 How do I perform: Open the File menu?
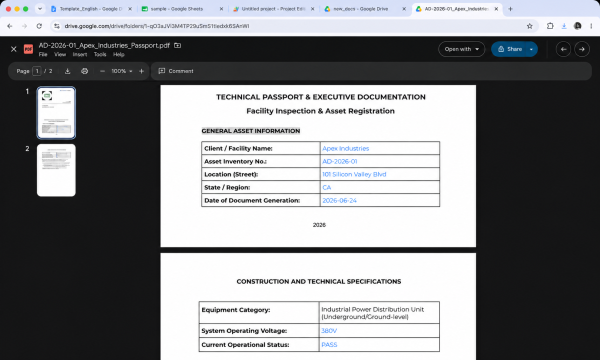[43, 54]
